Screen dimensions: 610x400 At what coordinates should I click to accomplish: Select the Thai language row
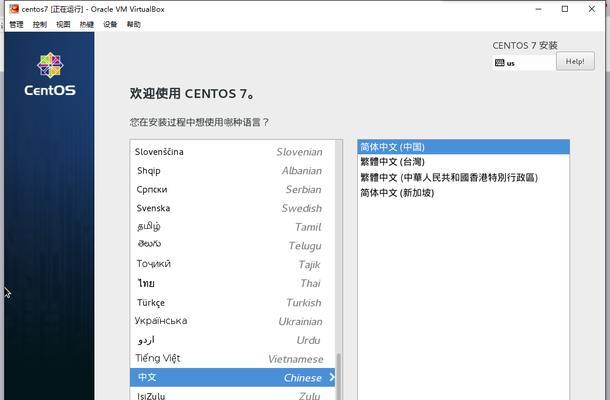click(232, 283)
